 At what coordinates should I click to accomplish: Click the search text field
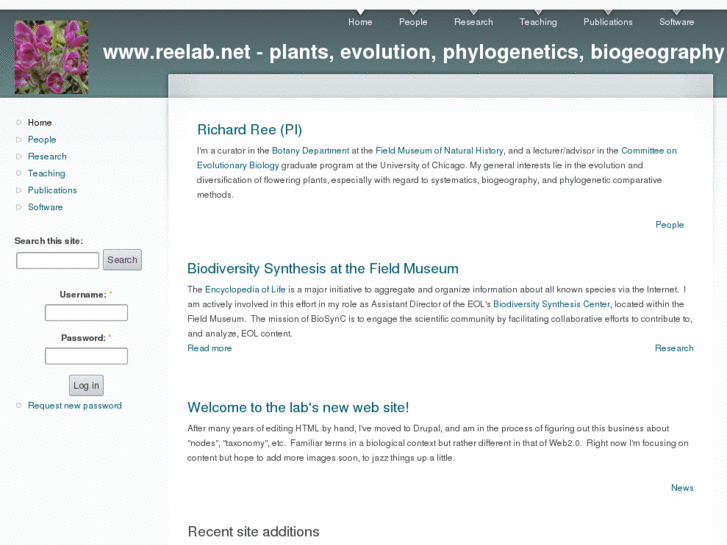[58, 260]
